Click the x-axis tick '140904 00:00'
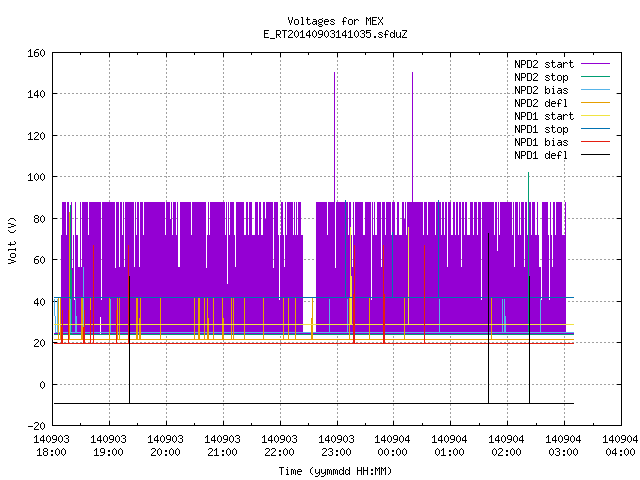 (392, 446)
